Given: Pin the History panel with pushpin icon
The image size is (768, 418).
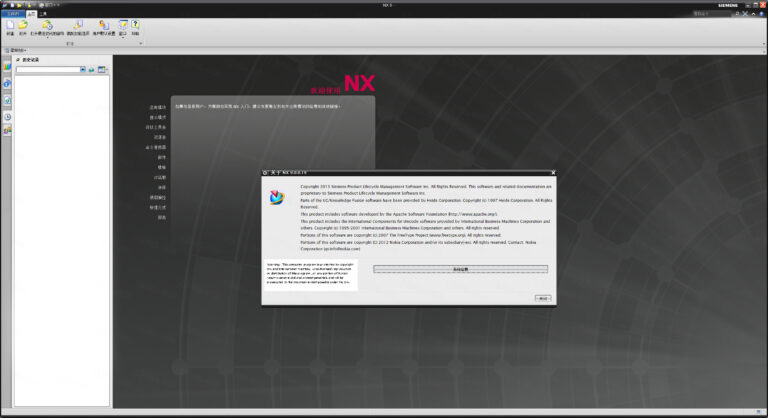Looking at the screenshot, I should pyautogui.click(x=18, y=60).
